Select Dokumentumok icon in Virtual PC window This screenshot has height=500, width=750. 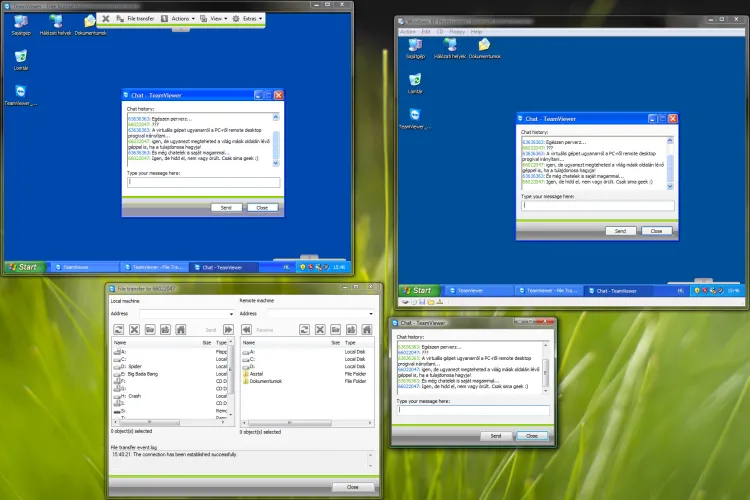485,49
